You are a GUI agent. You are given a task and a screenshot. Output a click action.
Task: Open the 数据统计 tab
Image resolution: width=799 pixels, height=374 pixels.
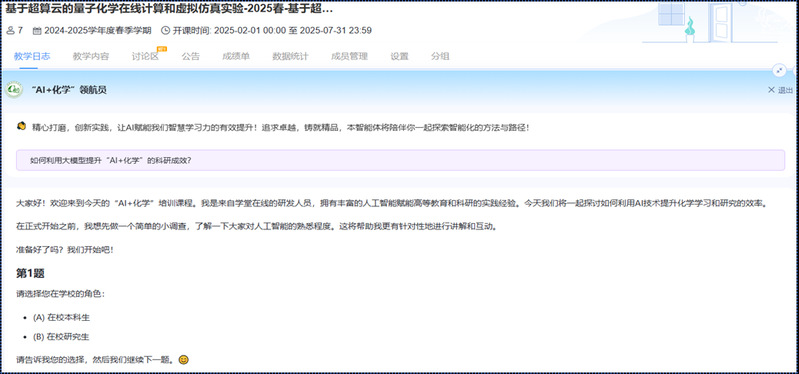point(290,57)
